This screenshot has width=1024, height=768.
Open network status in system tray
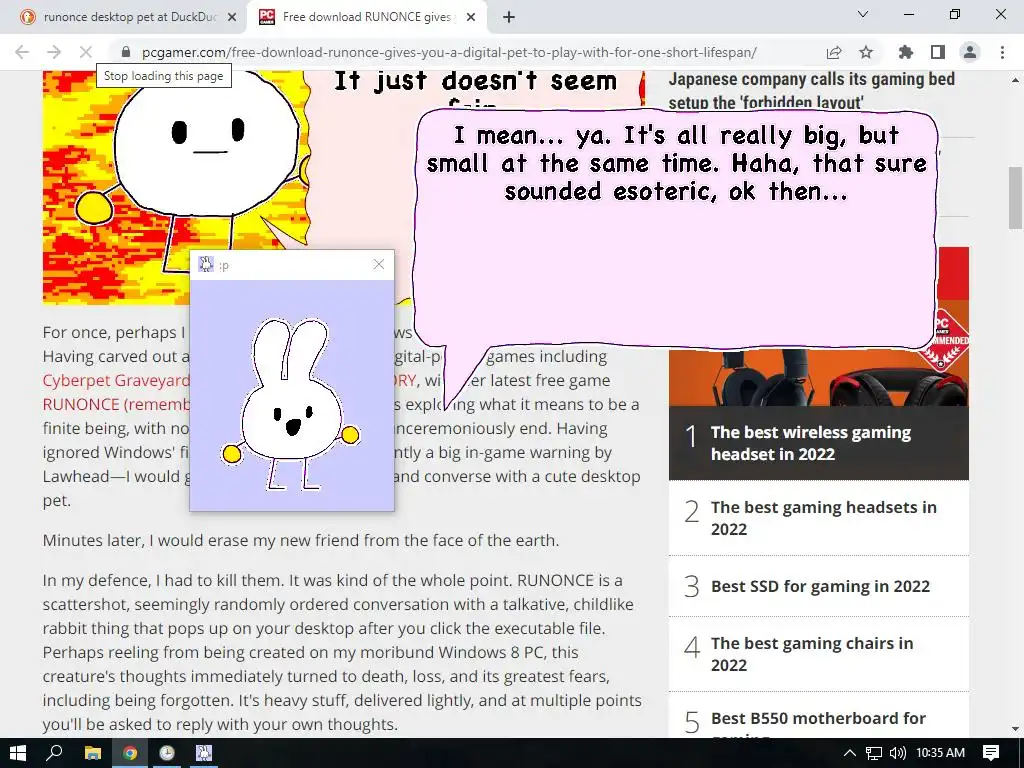tap(874, 753)
